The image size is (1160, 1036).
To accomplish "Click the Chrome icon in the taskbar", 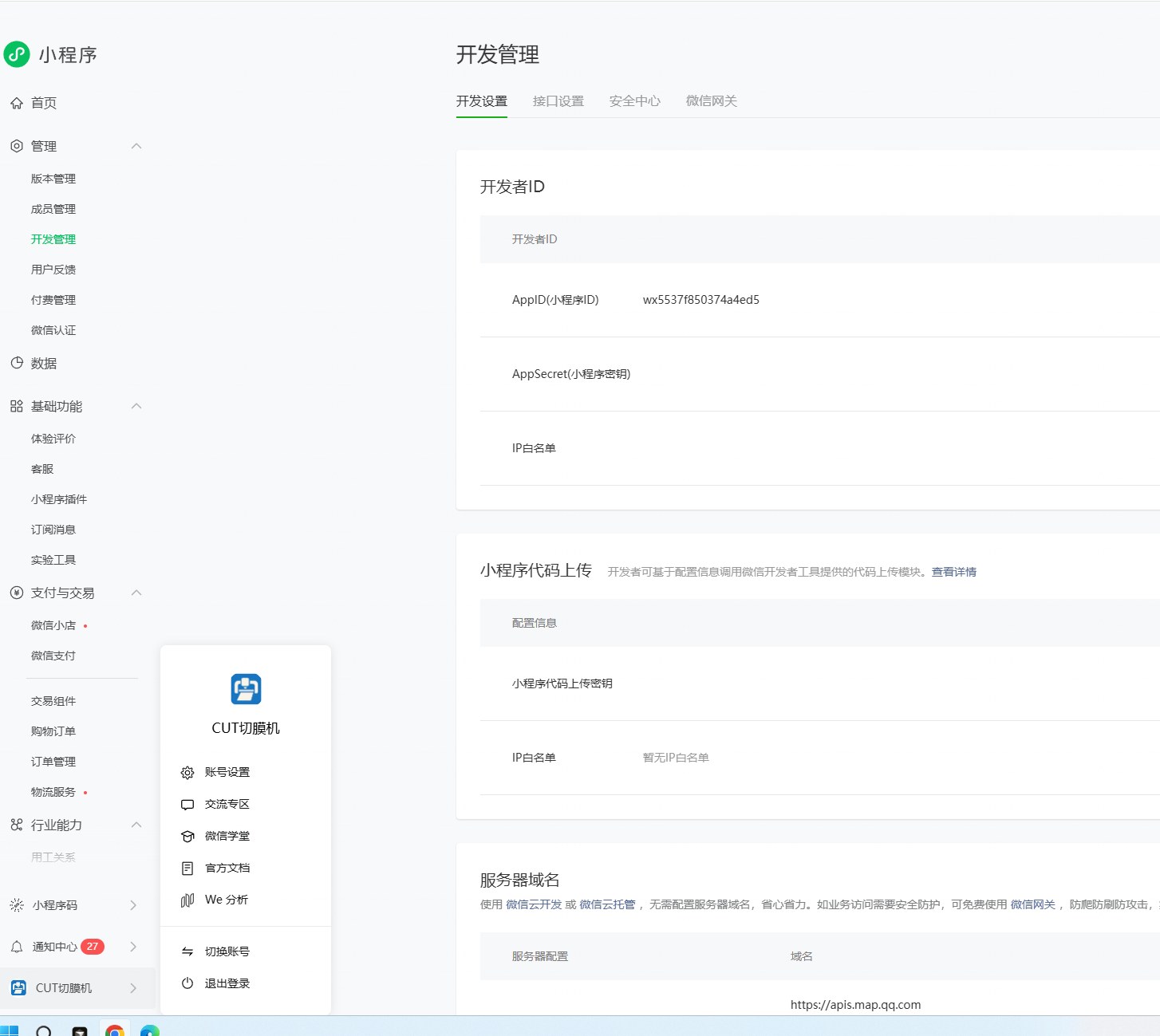I will pyautogui.click(x=115, y=1030).
